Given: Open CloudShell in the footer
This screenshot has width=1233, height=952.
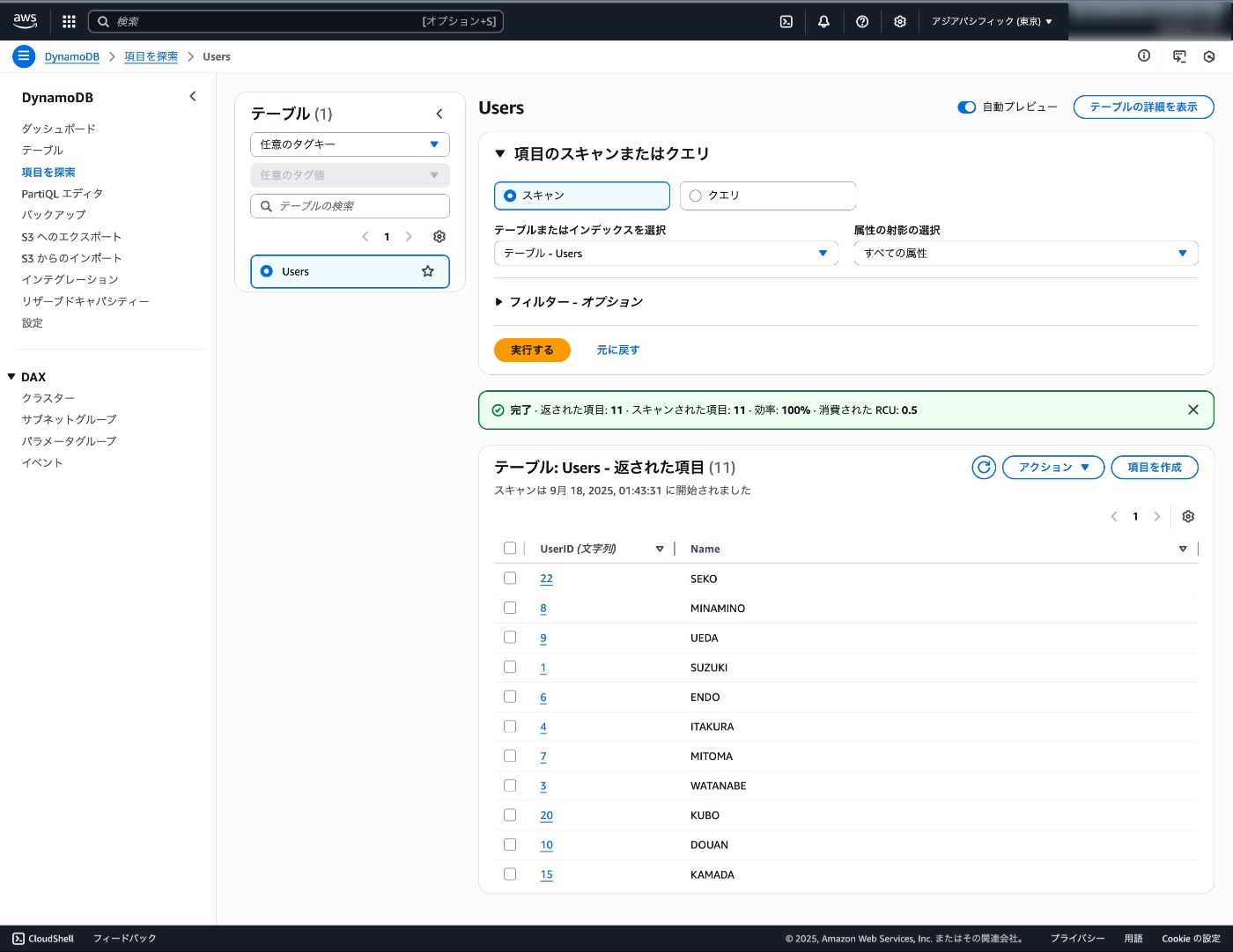Looking at the screenshot, I should (x=43, y=939).
